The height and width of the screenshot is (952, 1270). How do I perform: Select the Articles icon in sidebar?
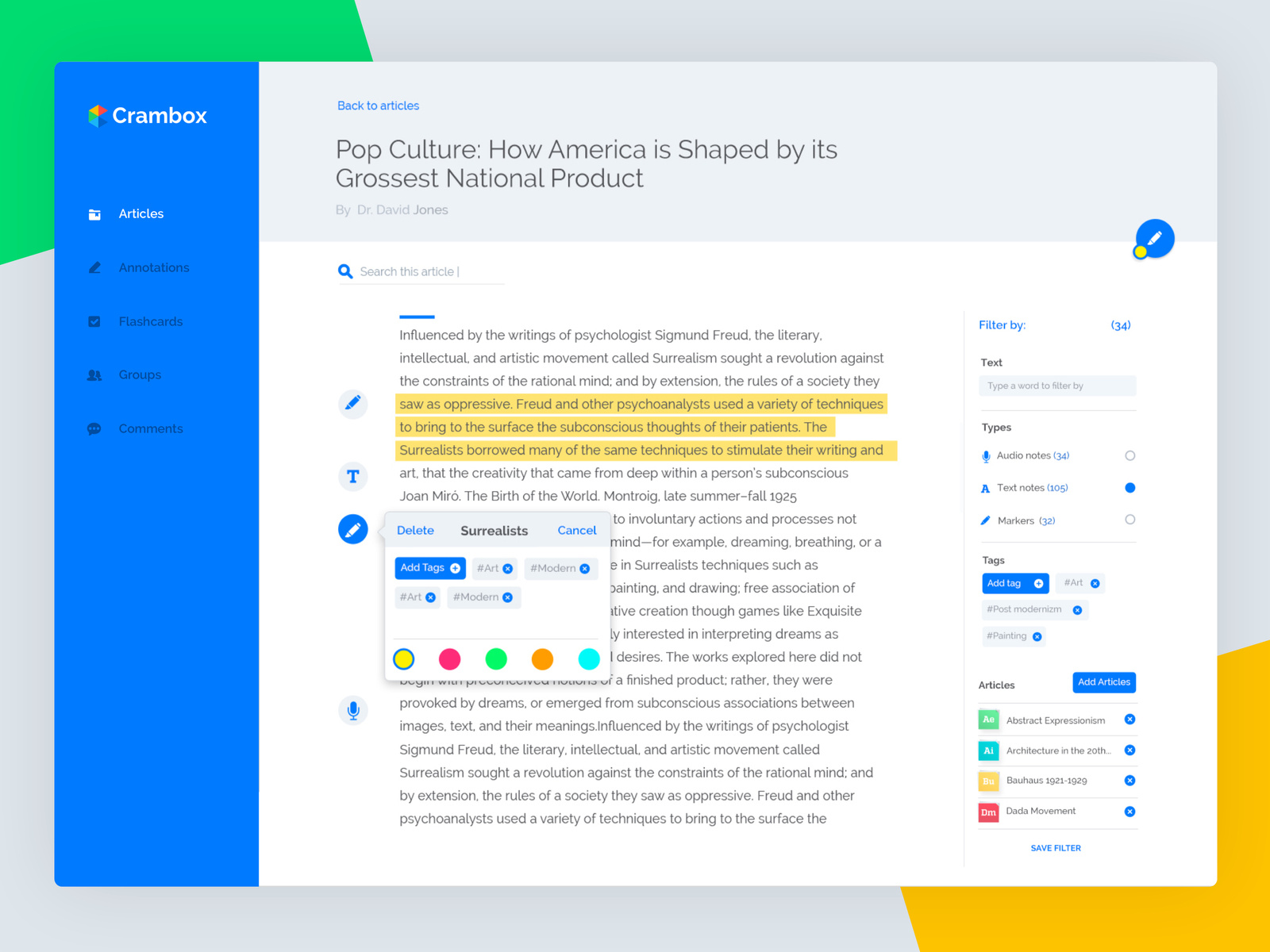94,213
